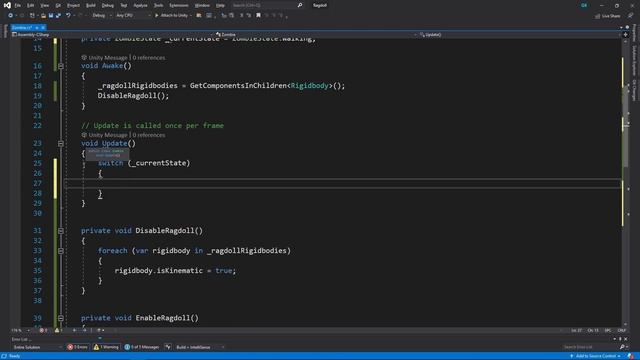Open the Zombie class navigation dropdown
This screenshot has width=640, height=360.
(x=315, y=35)
